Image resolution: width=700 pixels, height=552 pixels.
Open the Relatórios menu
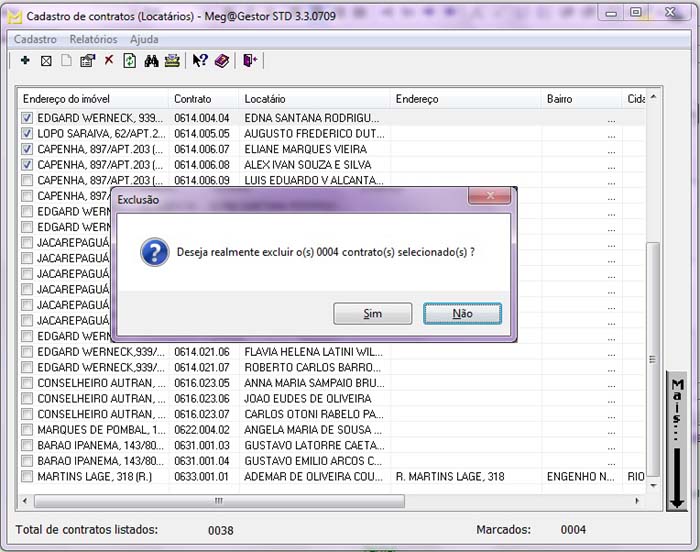coord(93,39)
